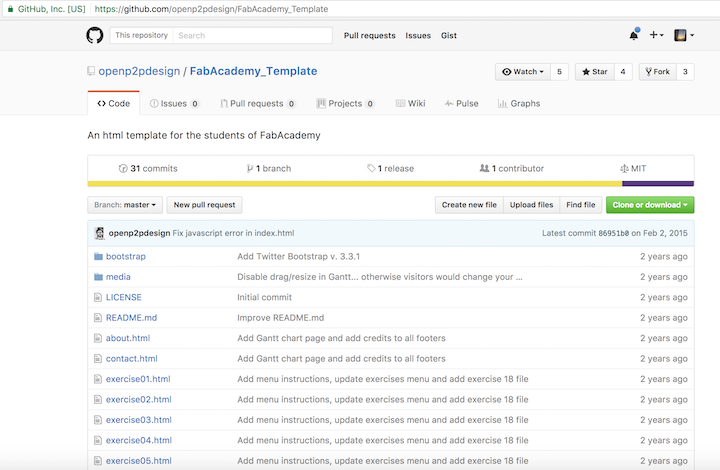View the forks count 3

pyautogui.click(x=685, y=72)
